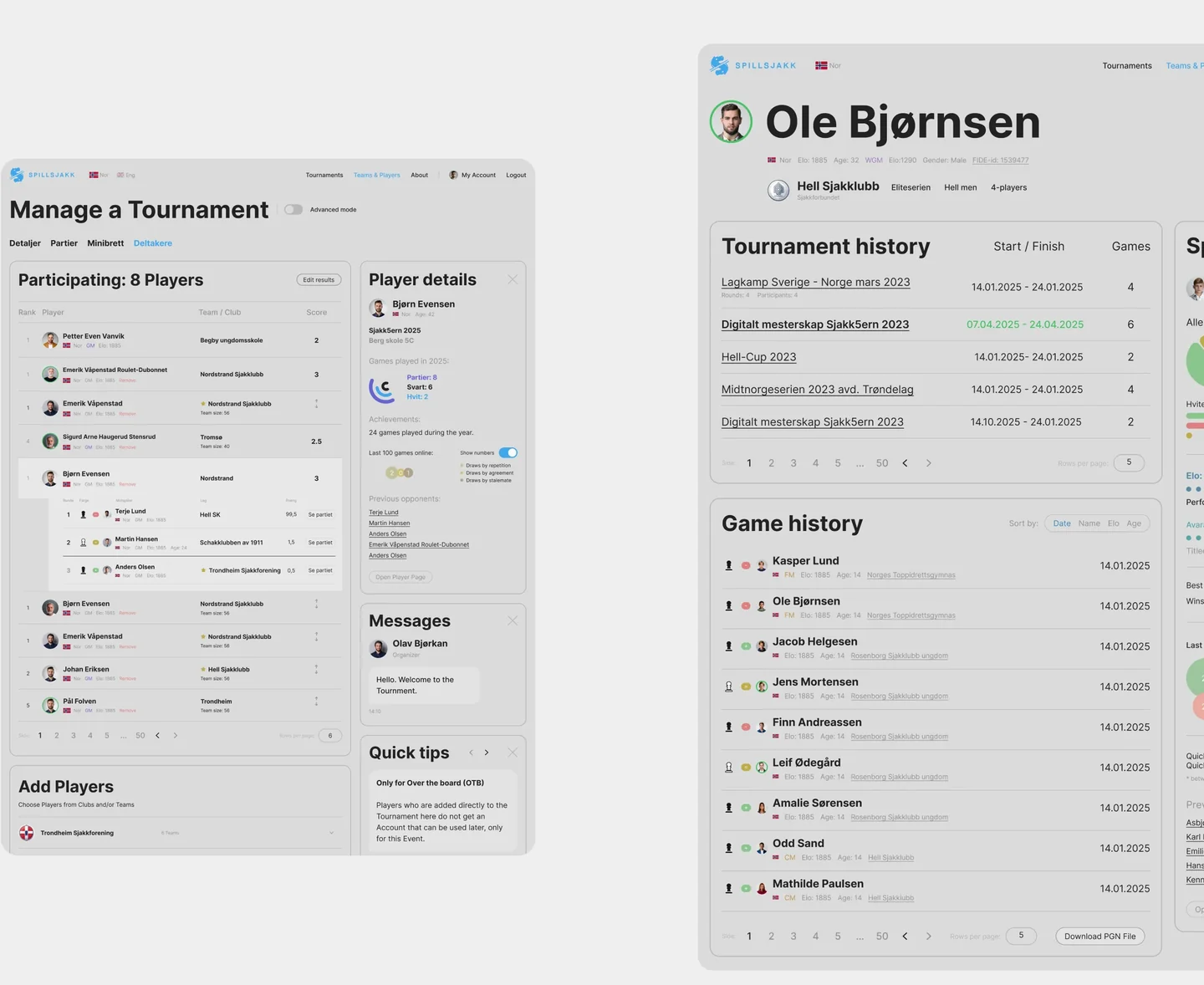
Task: Sort Game history by Age
Action: [1134, 523]
